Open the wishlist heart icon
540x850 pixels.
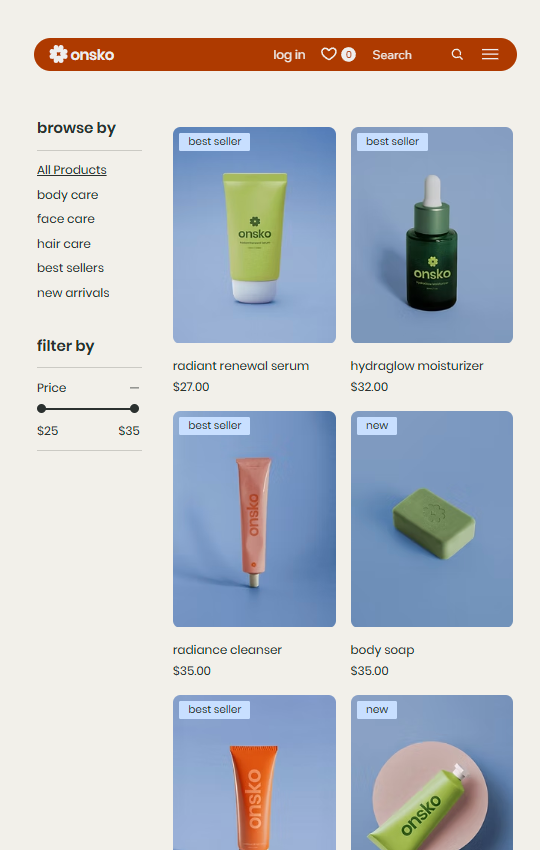click(329, 54)
